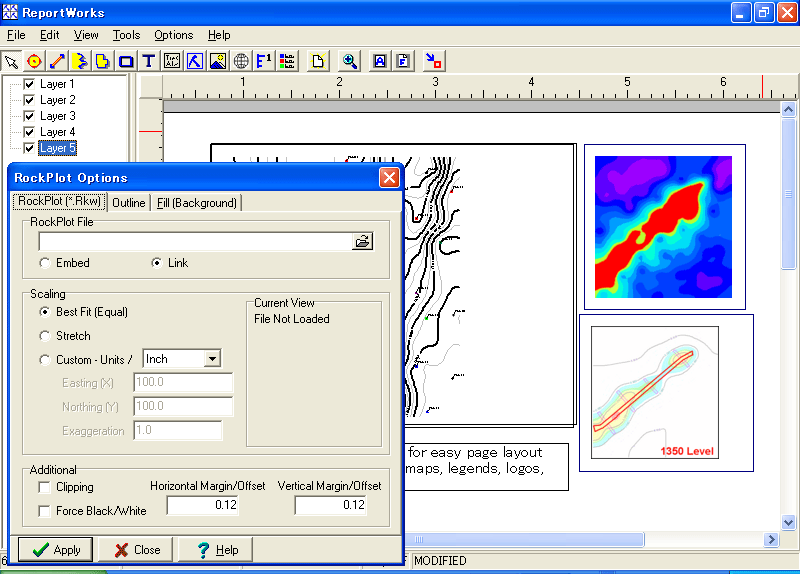
Task: Open the Help menu
Action: pyautogui.click(x=219, y=35)
